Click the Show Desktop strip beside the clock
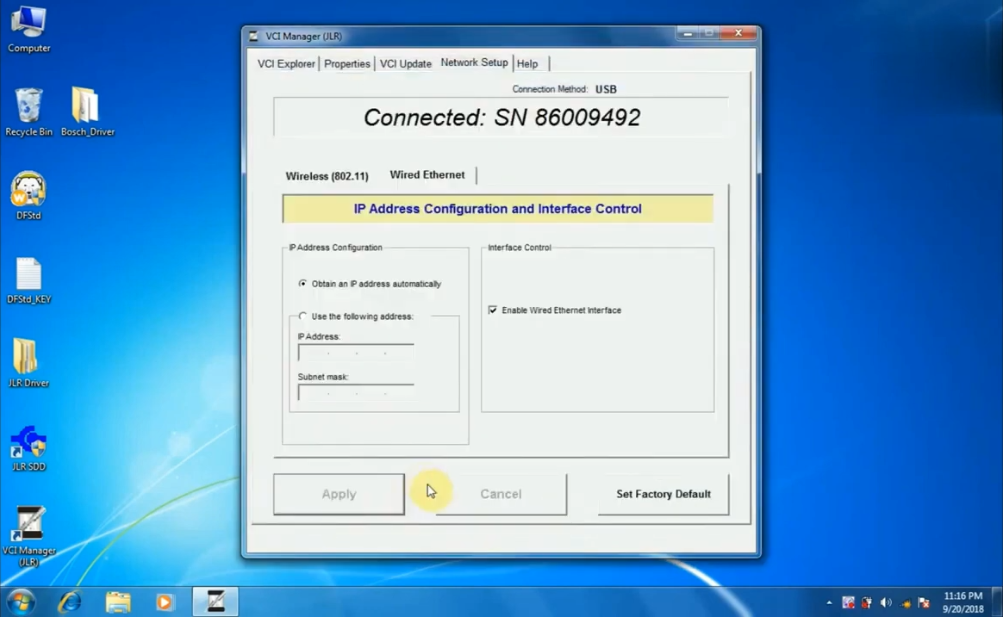1003x617 pixels. pyautogui.click(x=997, y=602)
